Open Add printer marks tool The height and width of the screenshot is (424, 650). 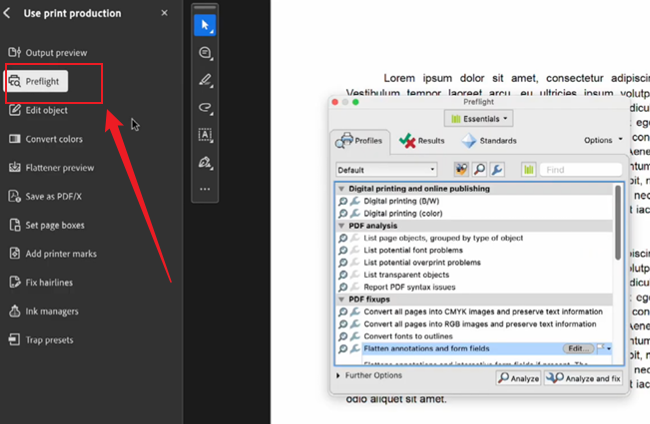[x=53, y=254]
